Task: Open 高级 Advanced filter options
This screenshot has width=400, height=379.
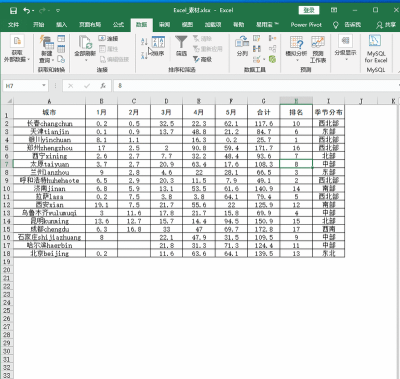Action: (x=203, y=59)
